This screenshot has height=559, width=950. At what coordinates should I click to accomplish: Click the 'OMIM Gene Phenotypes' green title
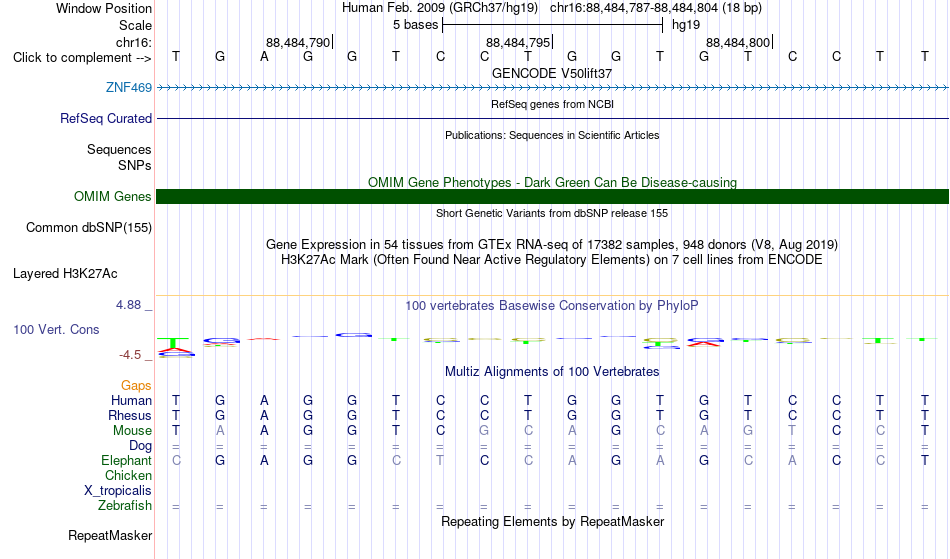click(x=553, y=182)
